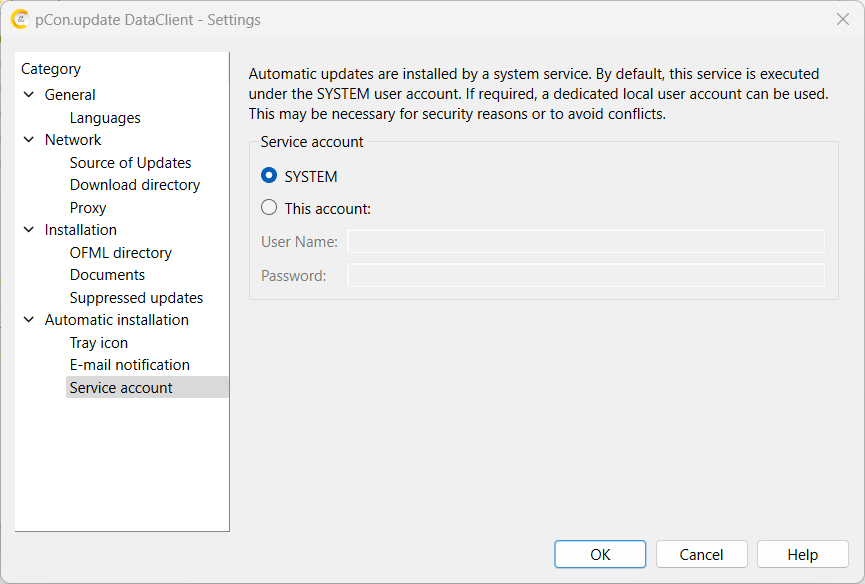The width and height of the screenshot is (865, 584).
Task: Collapse the Installation category chevron
Action: (29, 229)
